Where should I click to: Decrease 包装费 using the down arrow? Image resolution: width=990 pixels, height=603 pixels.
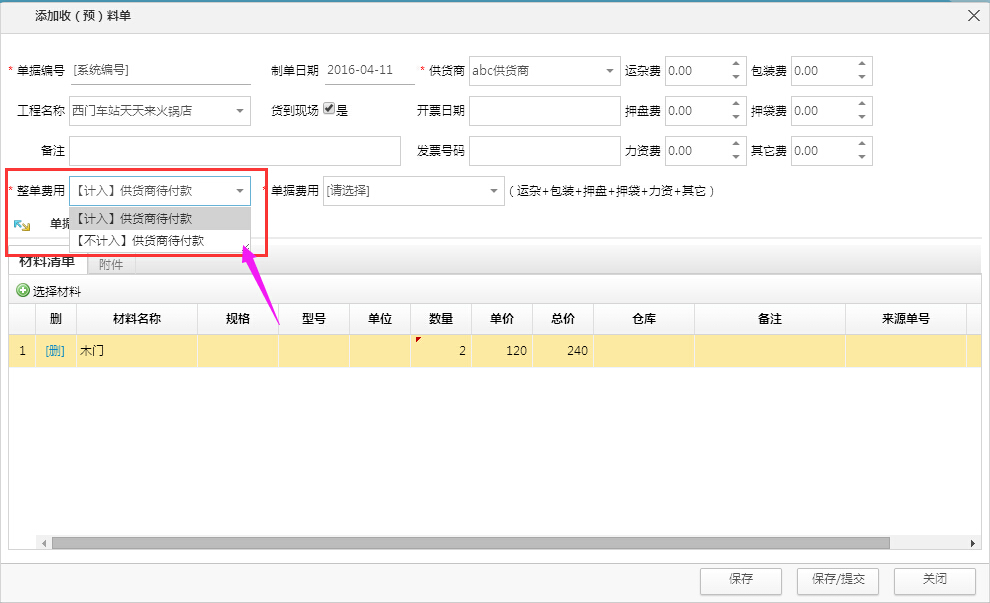click(x=862, y=77)
